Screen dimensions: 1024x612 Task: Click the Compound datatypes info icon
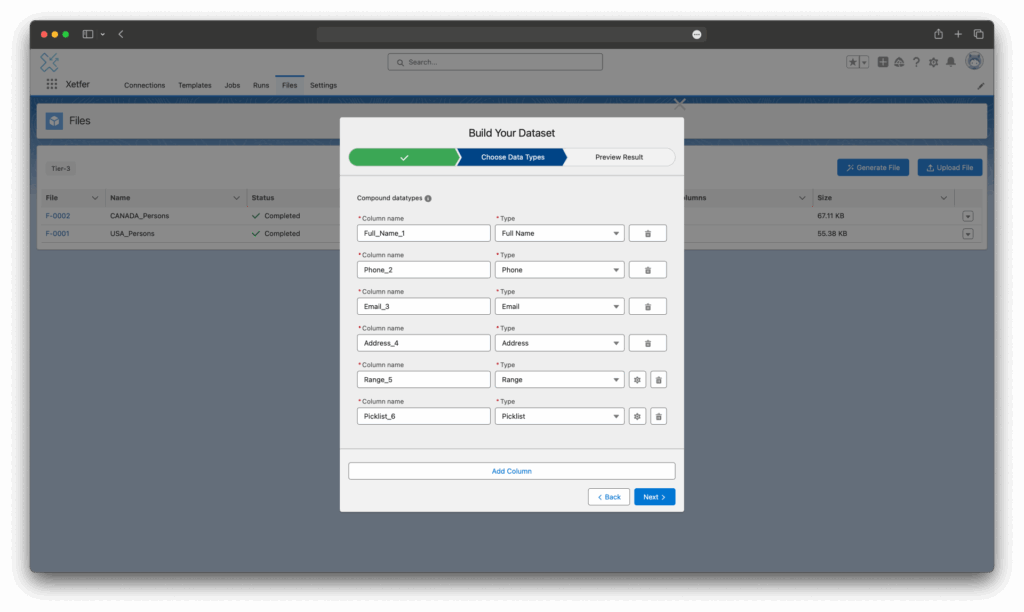pos(428,199)
